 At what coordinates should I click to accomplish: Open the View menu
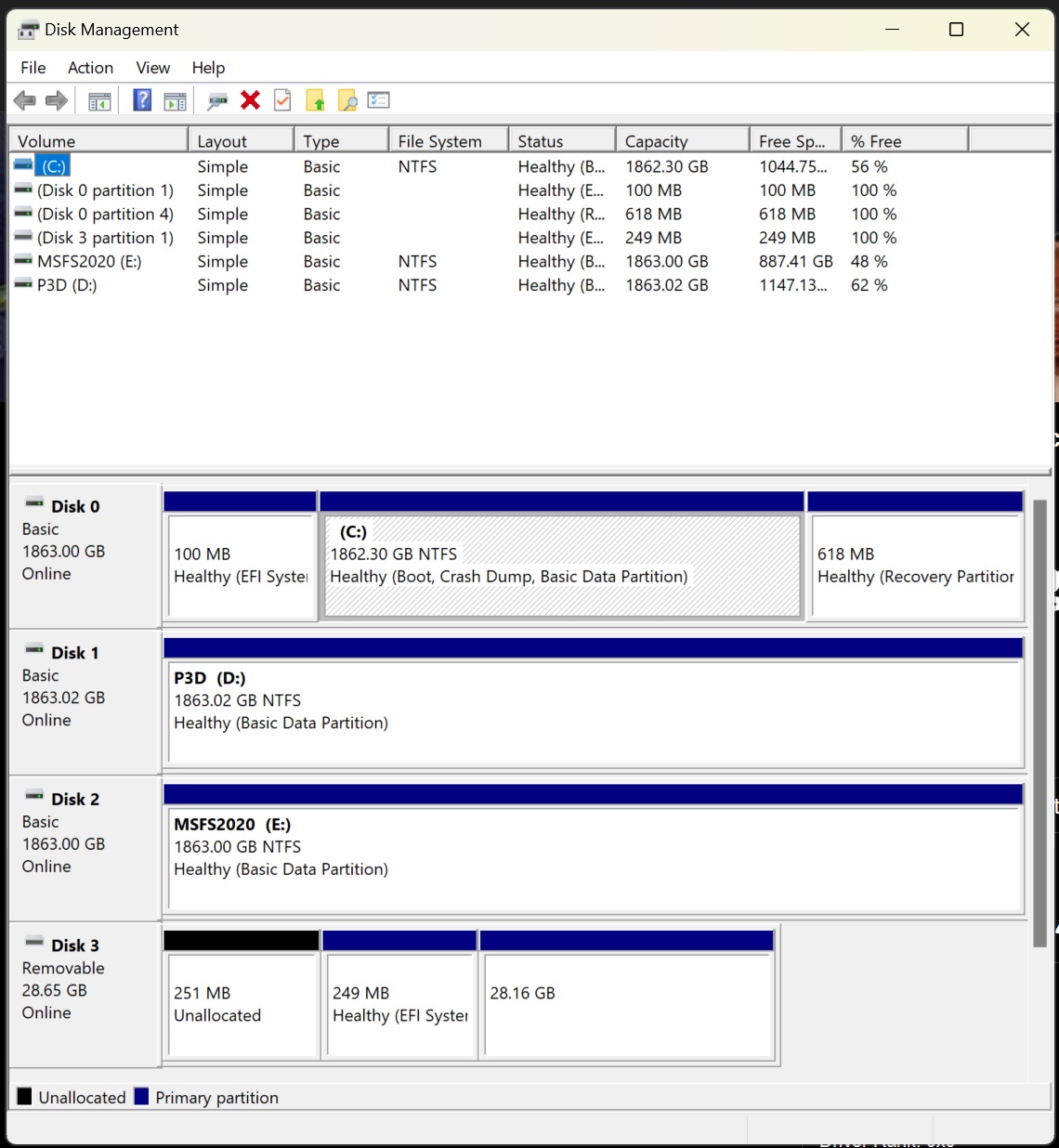[152, 67]
